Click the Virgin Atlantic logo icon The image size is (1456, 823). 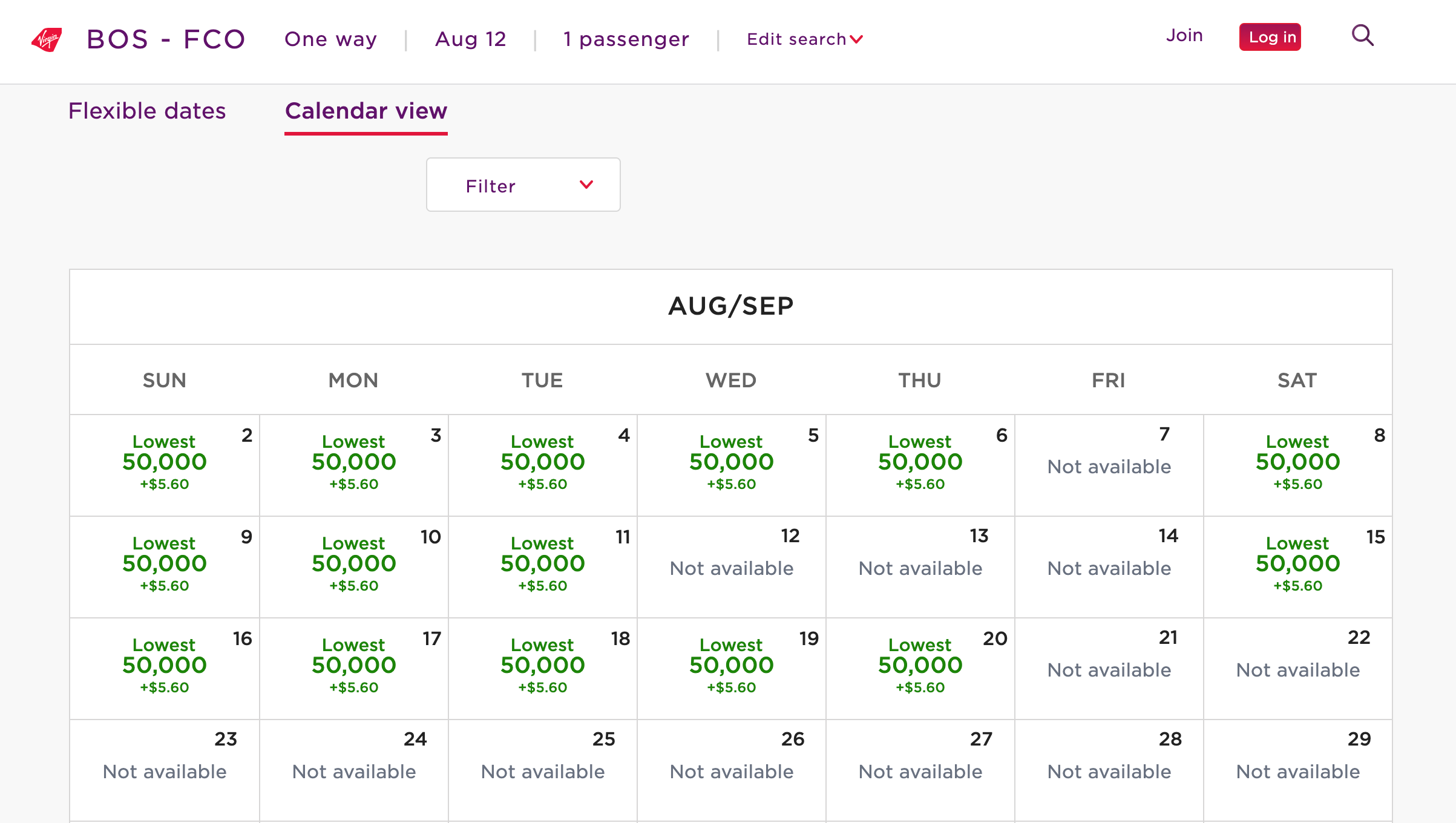coord(47,39)
